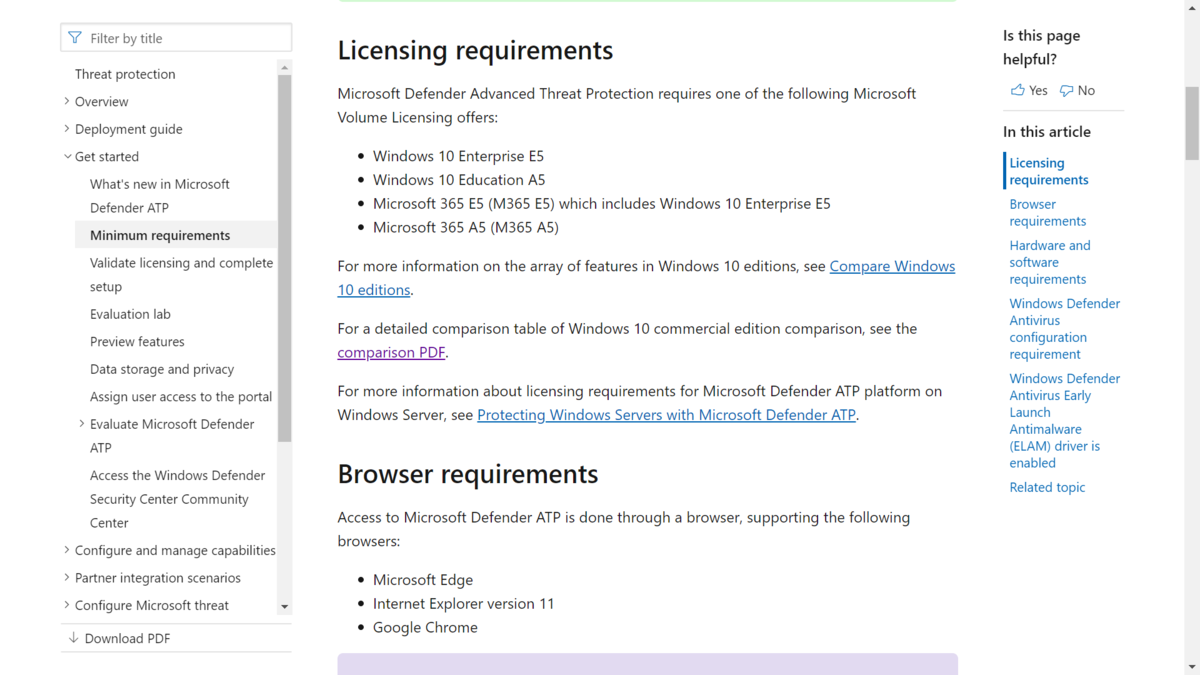The height and width of the screenshot is (675, 1200).
Task: Open Assign user access to the portal
Action: tap(181, 396)
